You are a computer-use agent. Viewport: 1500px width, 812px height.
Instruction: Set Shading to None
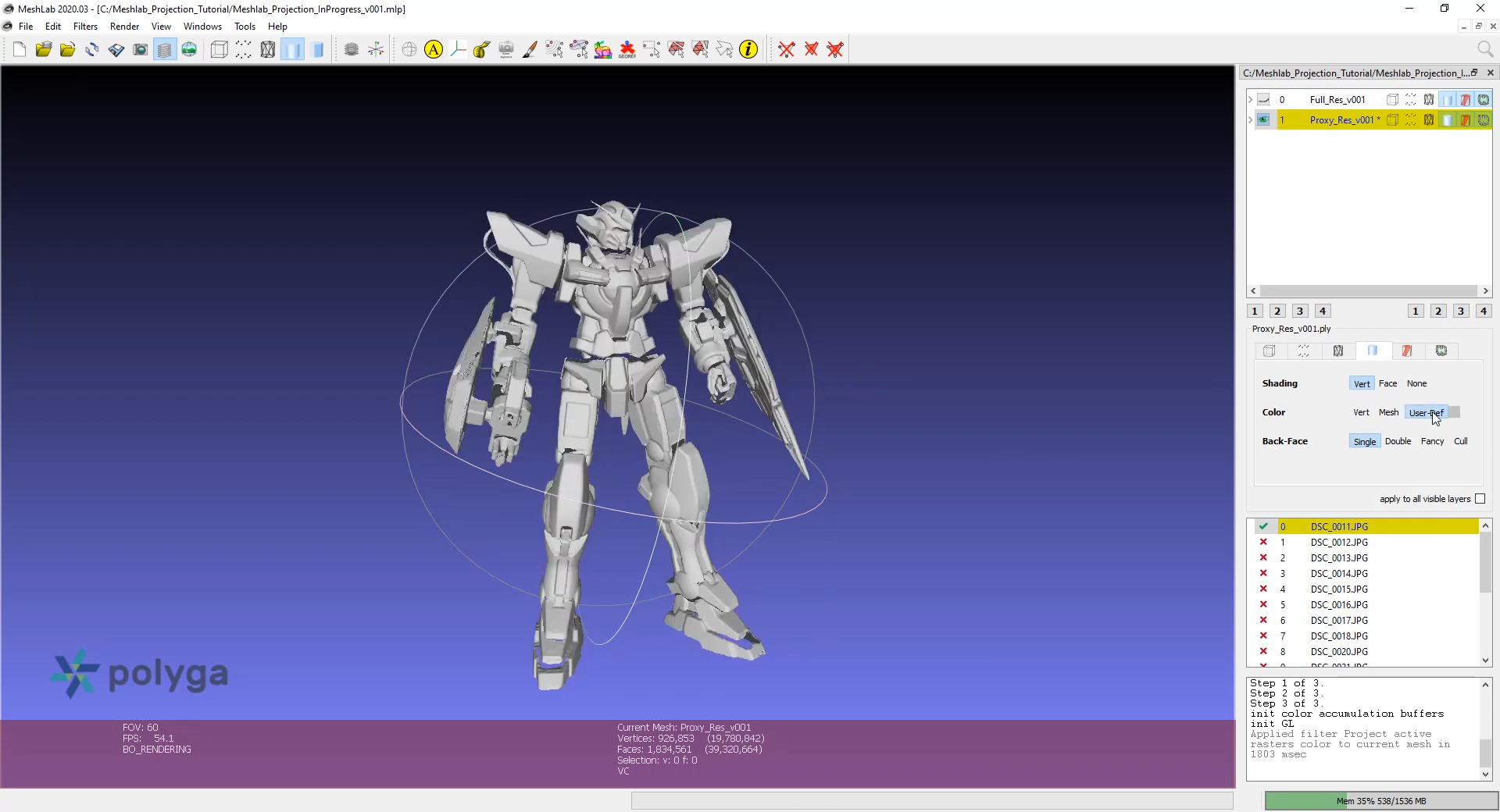[x=1416, y=383]
